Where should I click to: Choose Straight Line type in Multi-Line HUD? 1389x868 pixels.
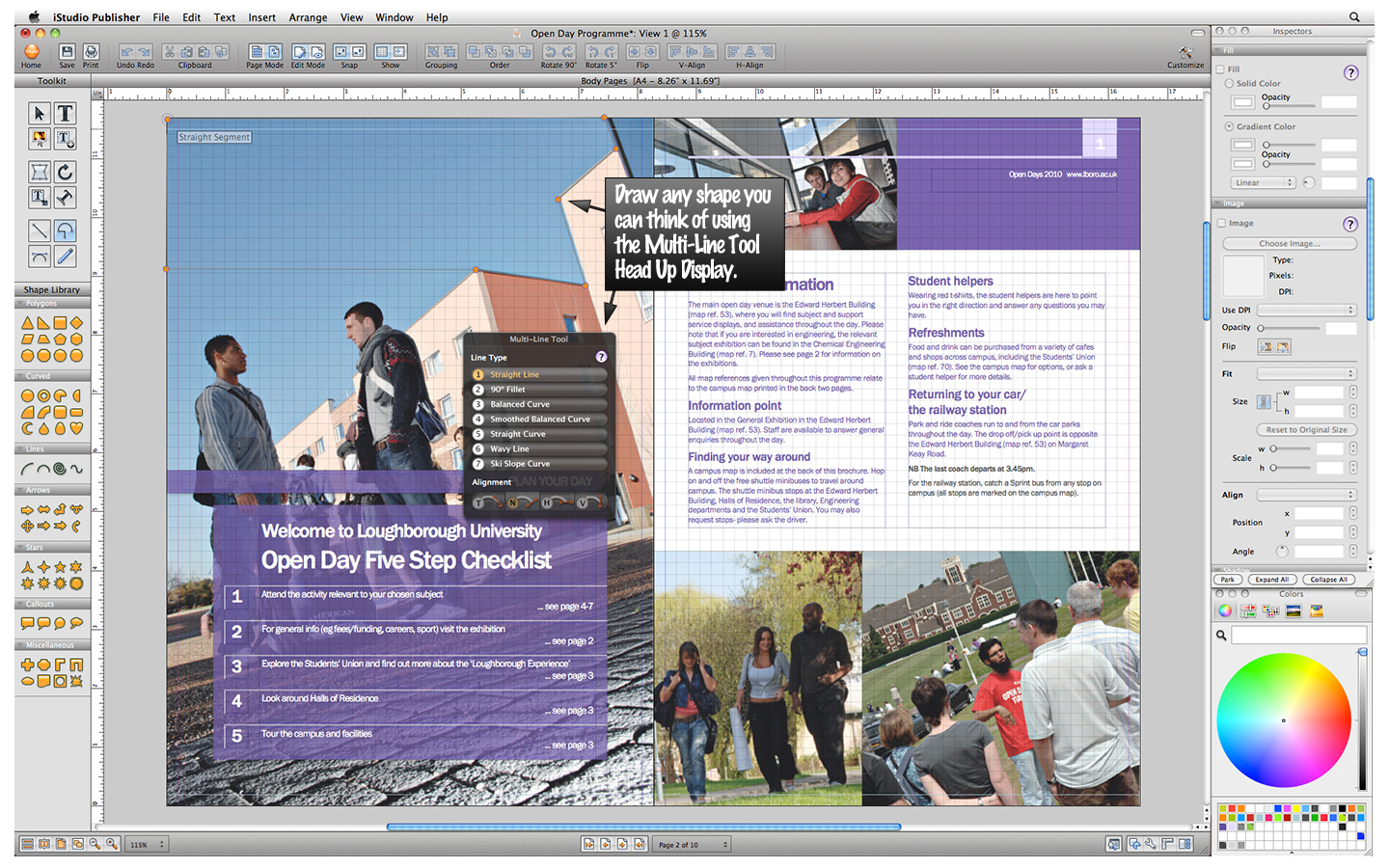point(539,374)
